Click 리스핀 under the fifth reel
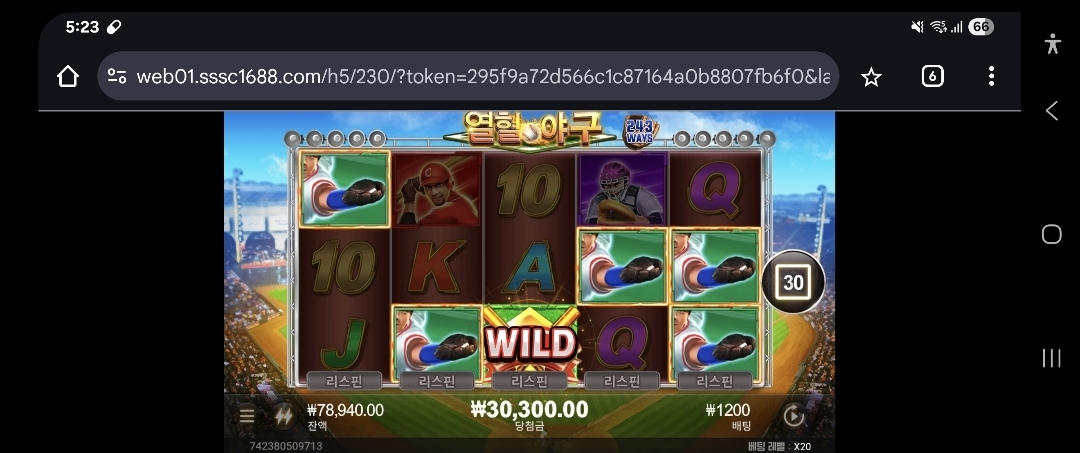The width and height of the screenshot is (1080, 453). point(715,381)
